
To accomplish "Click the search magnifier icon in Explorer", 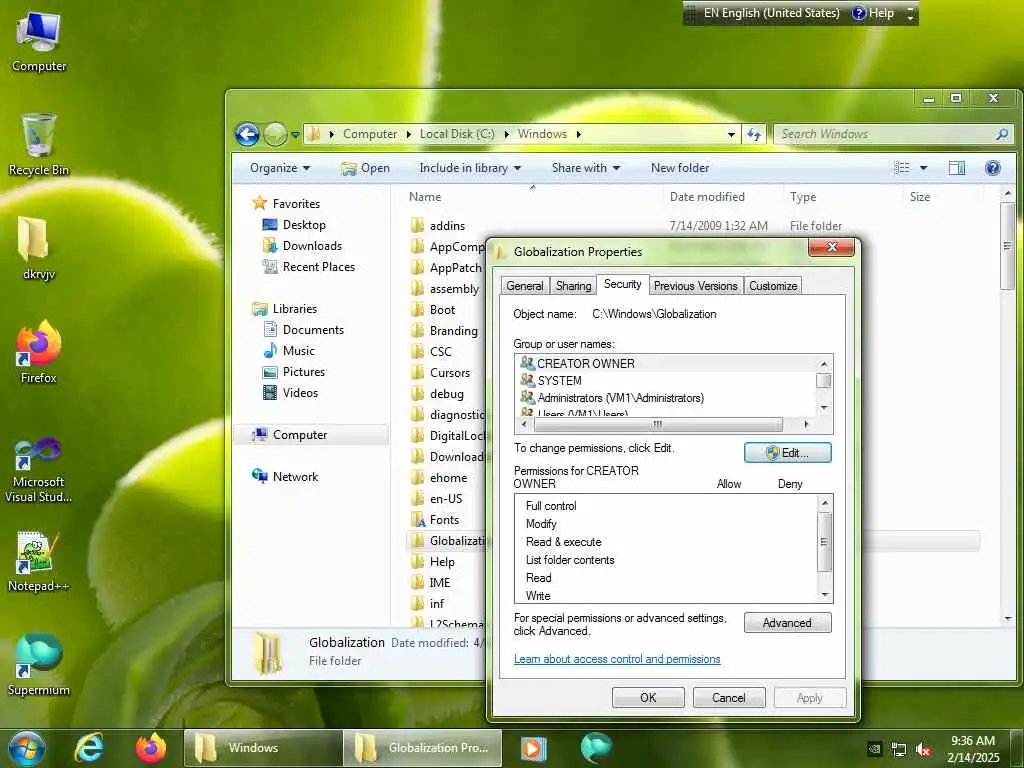I will coord(1002,134).
